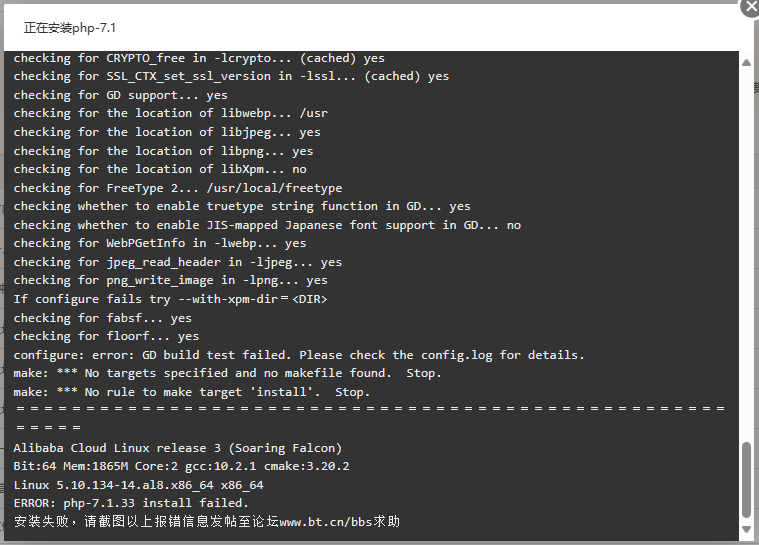Click the php-7.1.33 install failed error line
The width and height of the screenshot is (759, 545).
131,503
